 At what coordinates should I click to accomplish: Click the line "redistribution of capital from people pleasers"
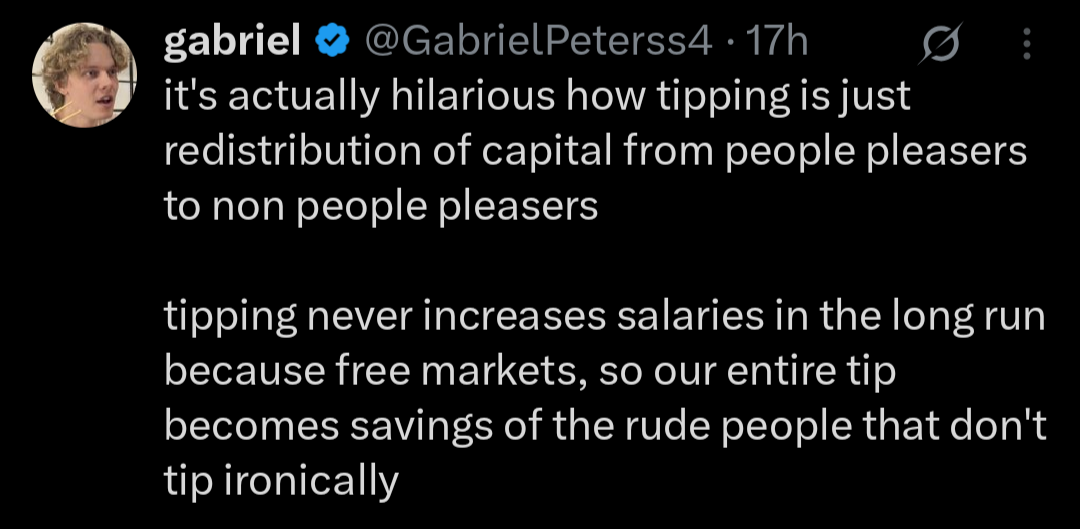[595, 151]
